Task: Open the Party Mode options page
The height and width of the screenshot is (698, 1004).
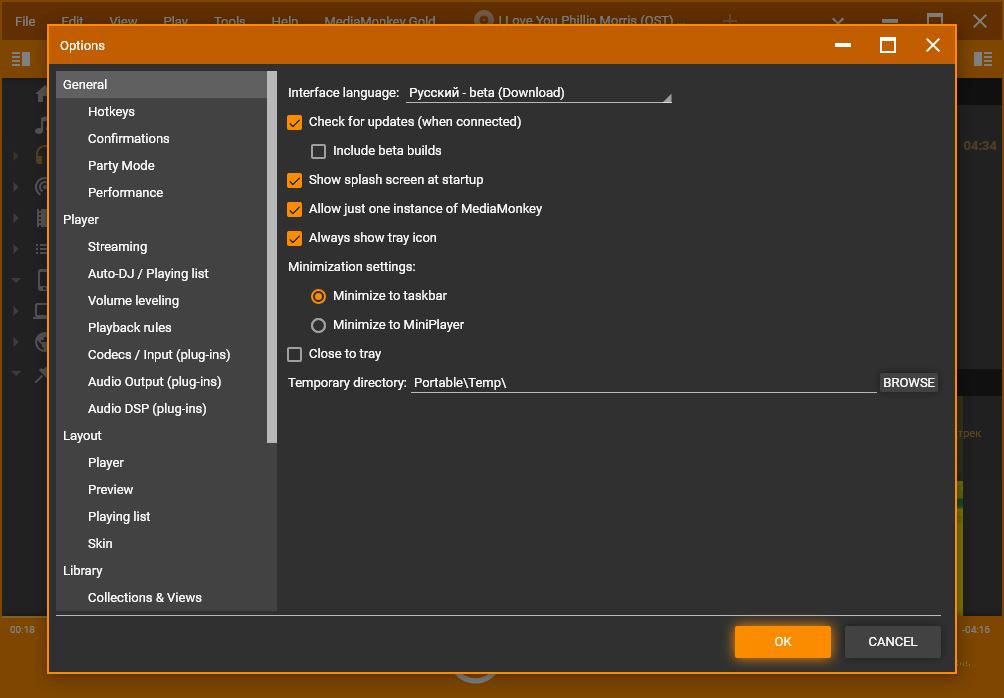Action: (x=161, y=165)
